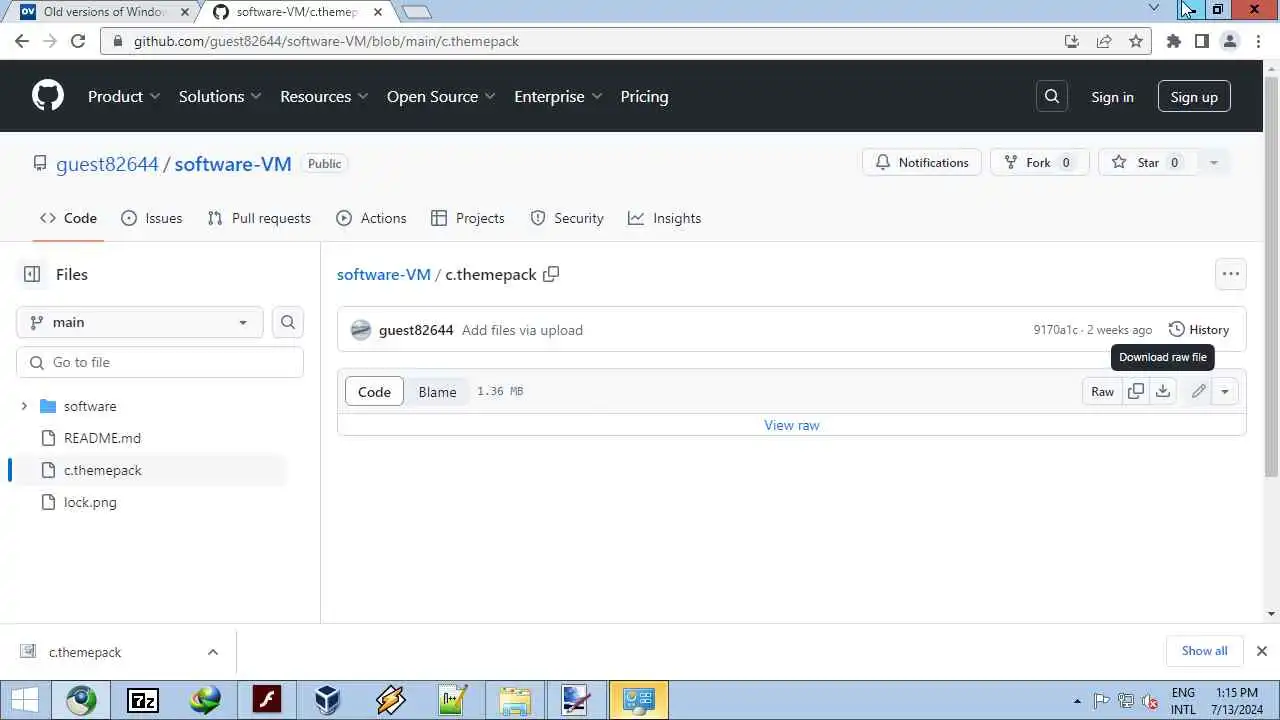The width and height of the screenshot is (1280, 720).
Task: Launch Flash icon in taskbar
Action: 267,700
